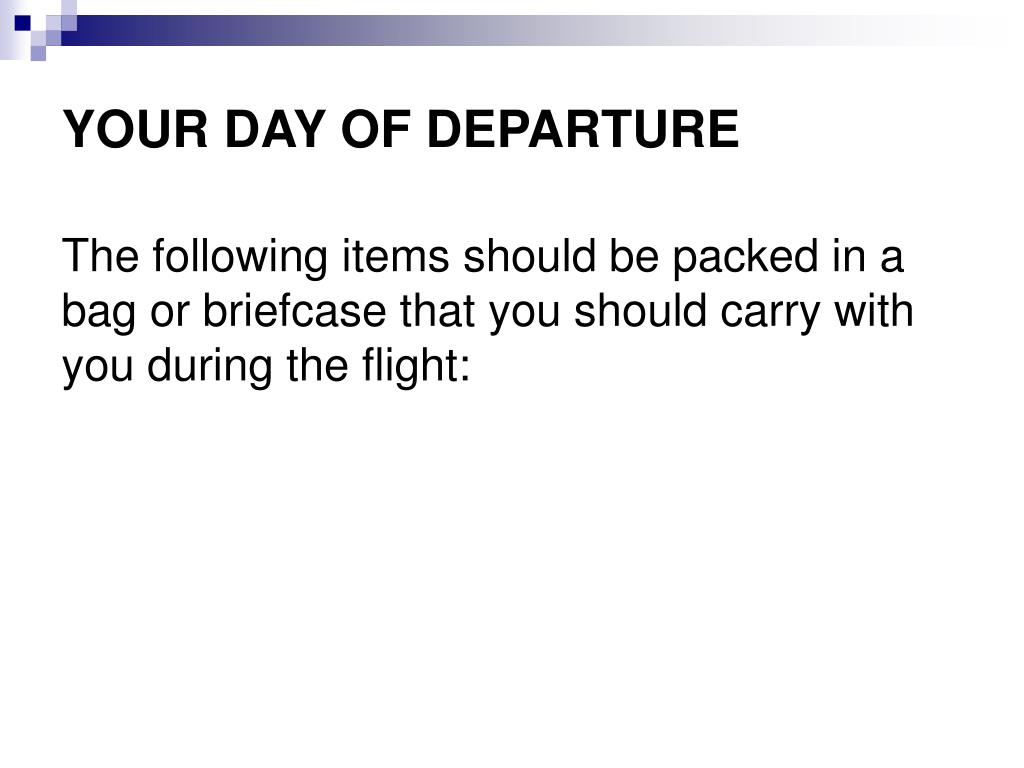Viewport: 1024px width, 768px height.
Task: Click the word DAY in the heading
Action: point(275,129)
